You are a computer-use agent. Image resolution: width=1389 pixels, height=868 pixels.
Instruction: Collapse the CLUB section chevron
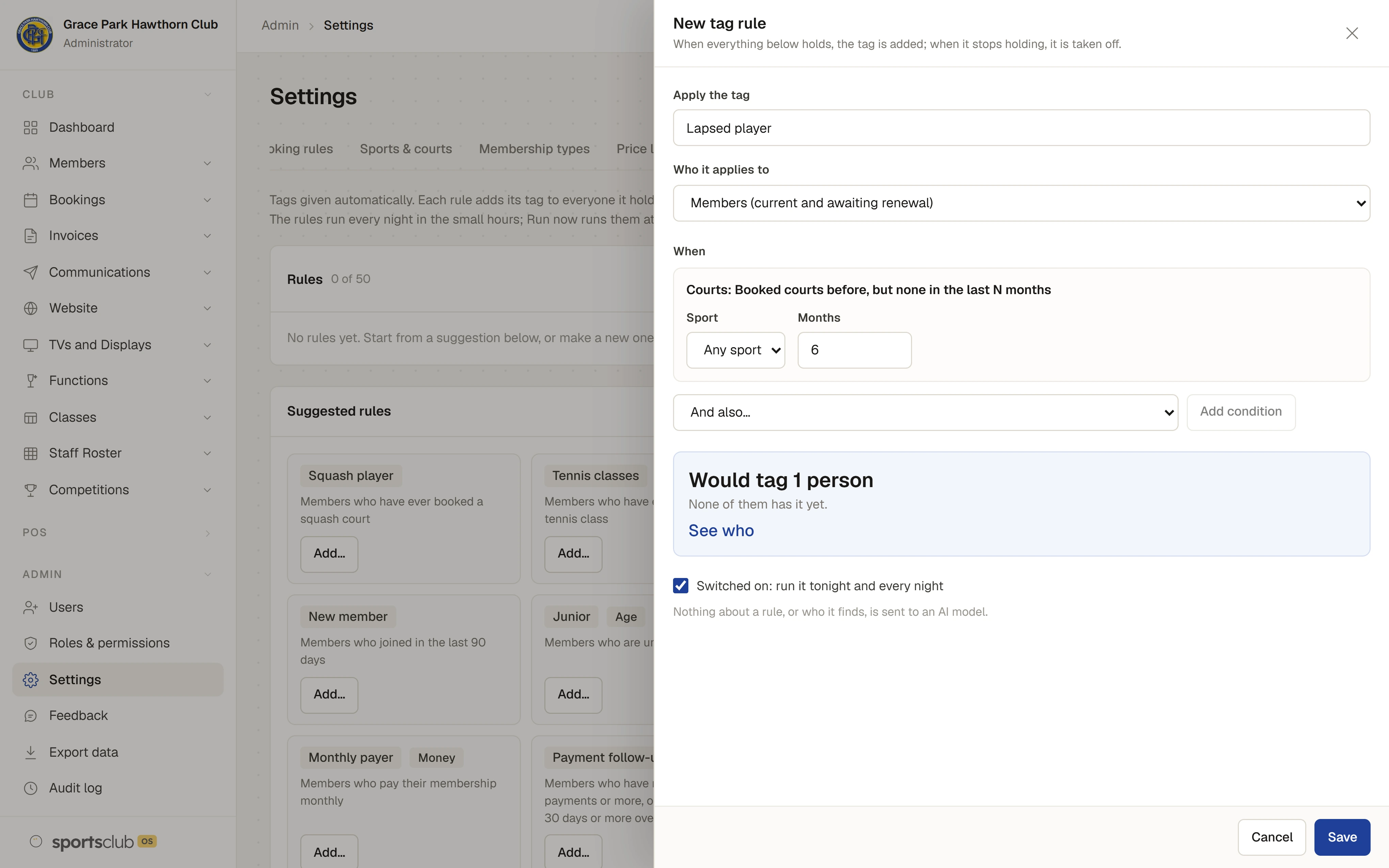point(208,94)
